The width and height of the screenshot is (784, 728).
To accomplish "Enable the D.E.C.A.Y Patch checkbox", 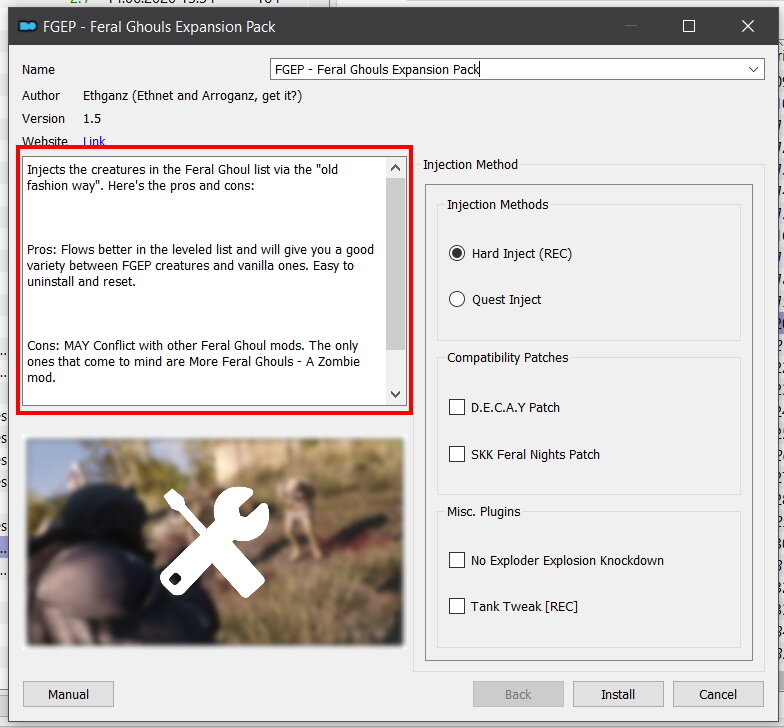I will (456, 408).
